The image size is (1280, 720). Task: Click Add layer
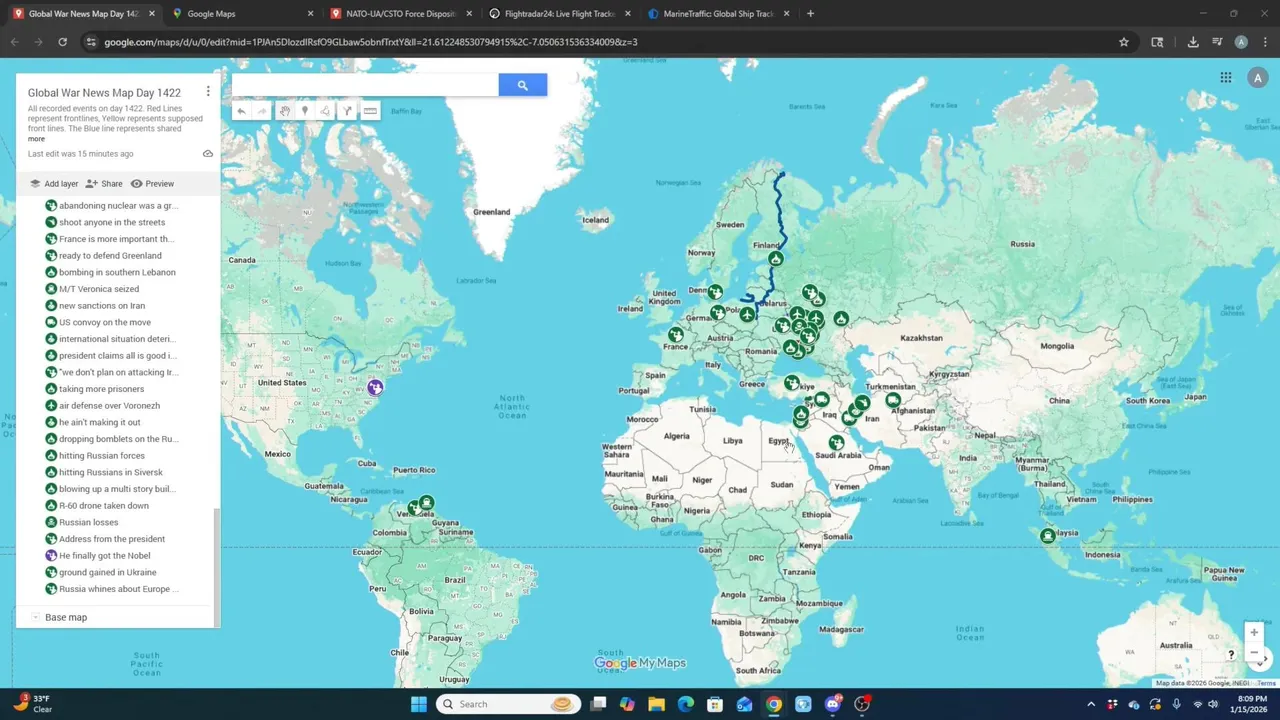[54, 184]
